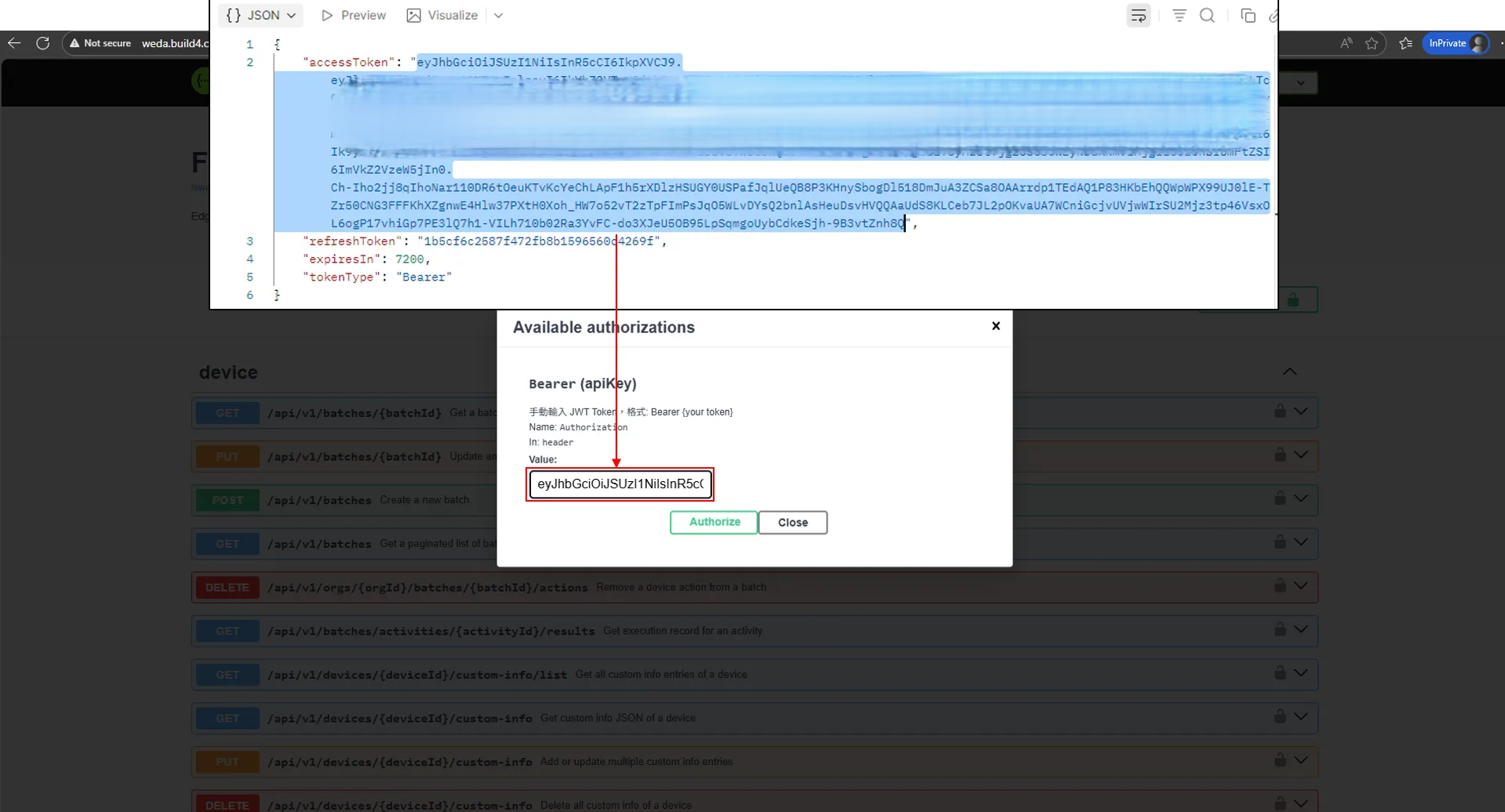The width and height of the screenshot is (1505, 812).
Task: Click the lock on PUT /api/v1/devices custom-info row
Action: click(x=1279, y=759)
